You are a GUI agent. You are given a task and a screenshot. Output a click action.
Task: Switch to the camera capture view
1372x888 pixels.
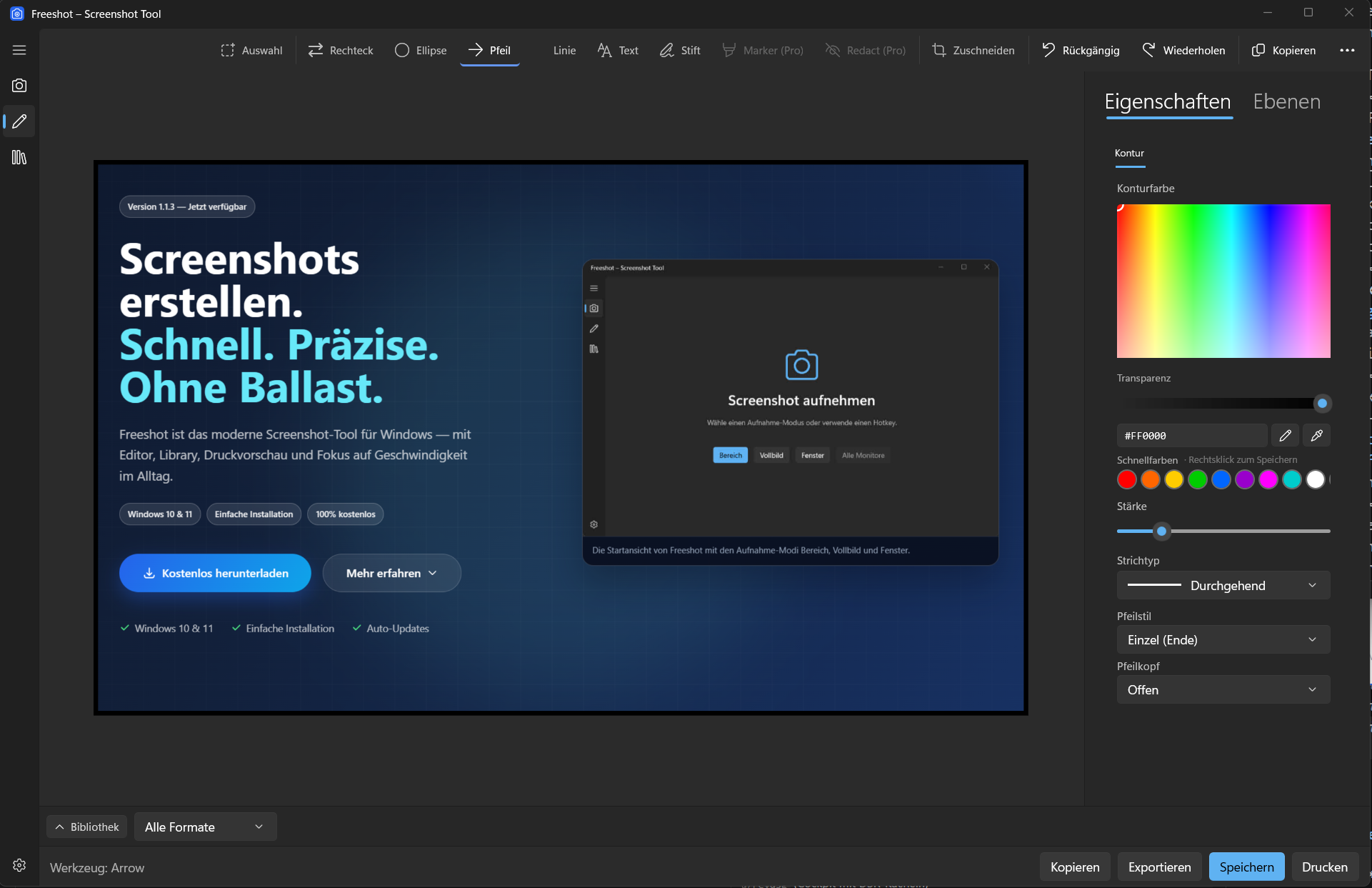(19, 86)
